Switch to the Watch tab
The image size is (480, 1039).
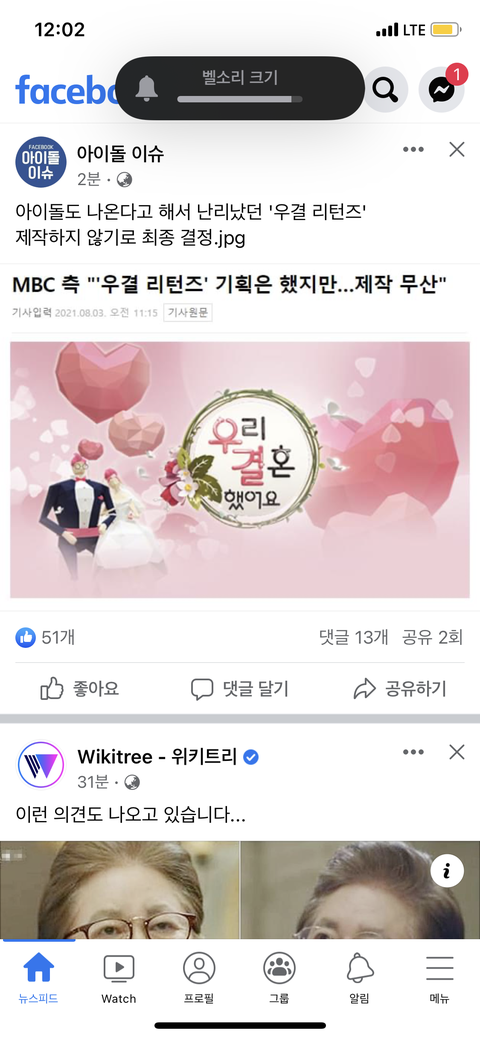click(x=119, y=979)
